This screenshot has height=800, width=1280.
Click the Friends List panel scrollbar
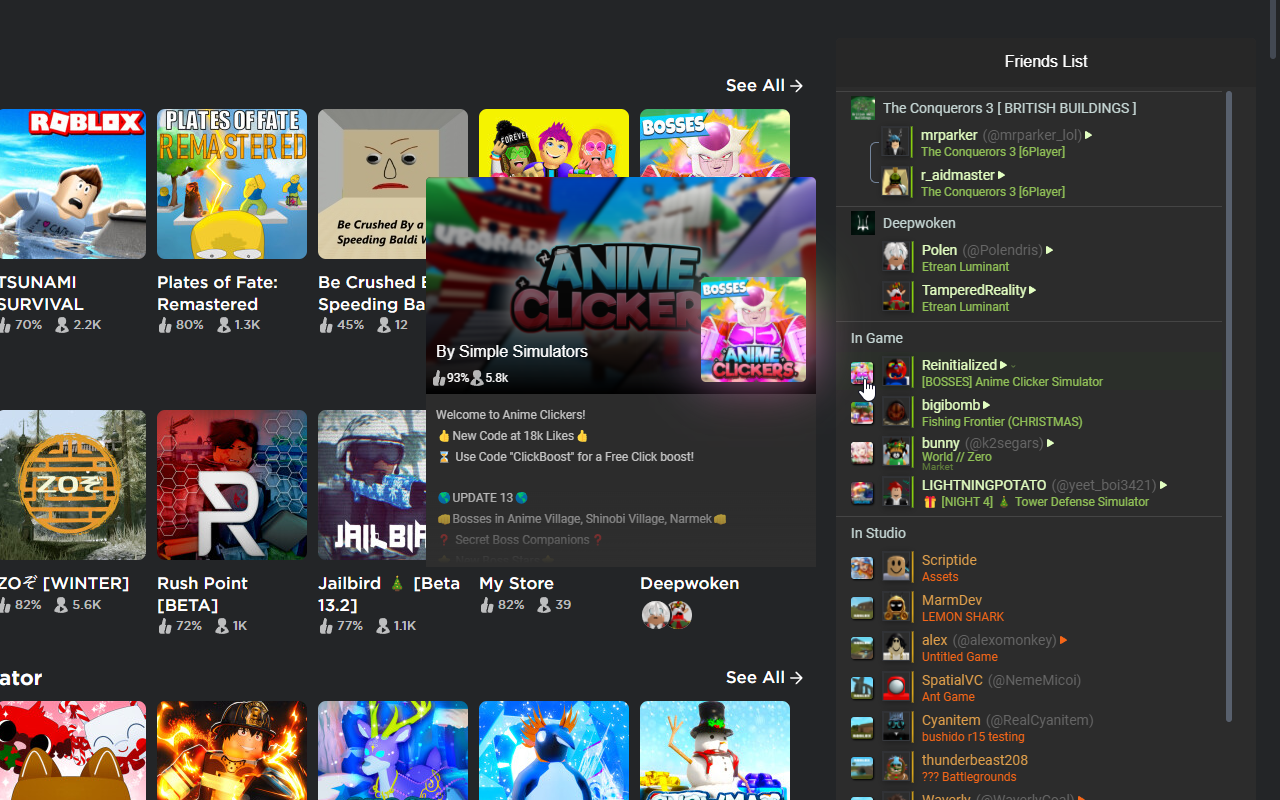pyautogui.click(x=1228, y=405)
